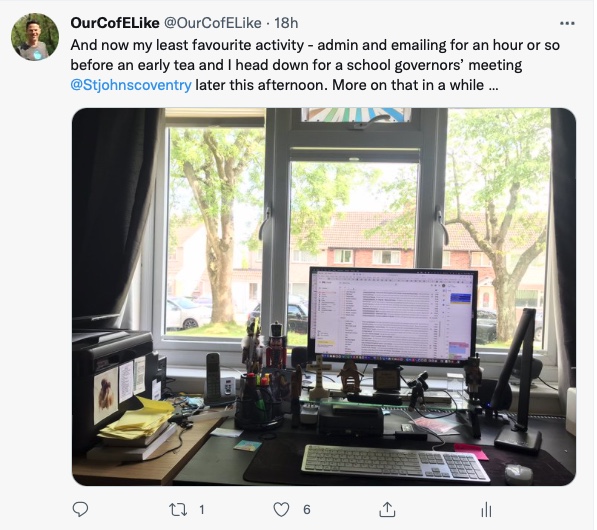Open the @OurCofELike handle link
This screenshot has height=530, width=597.
(x=212, y=23)
